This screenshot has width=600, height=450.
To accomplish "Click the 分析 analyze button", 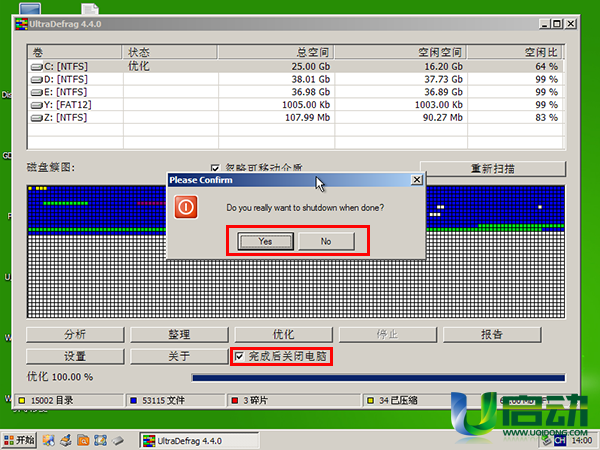I will click(x=75, y=334).
